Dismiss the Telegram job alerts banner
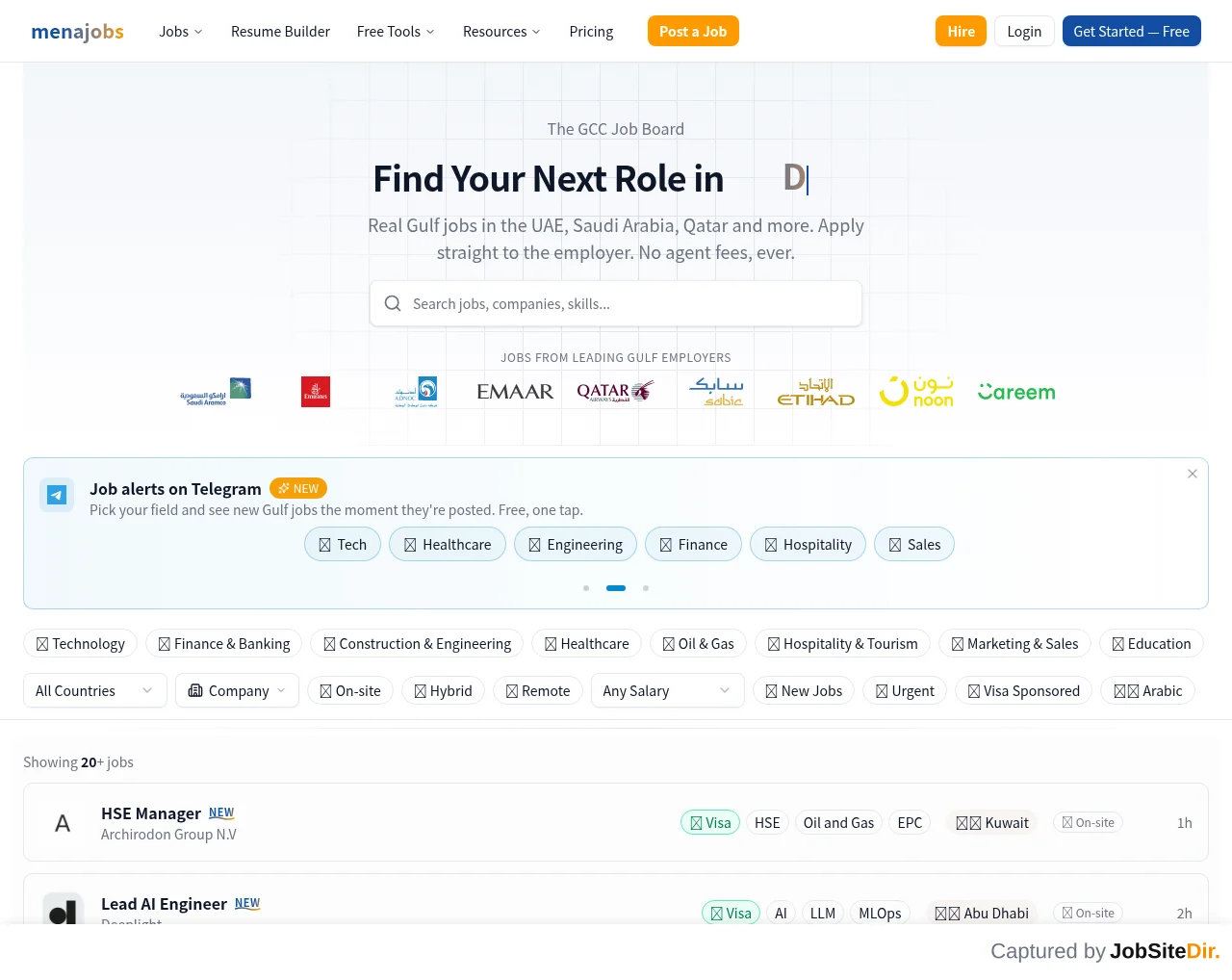The image size is (1232, 980). coord(1193,474)
